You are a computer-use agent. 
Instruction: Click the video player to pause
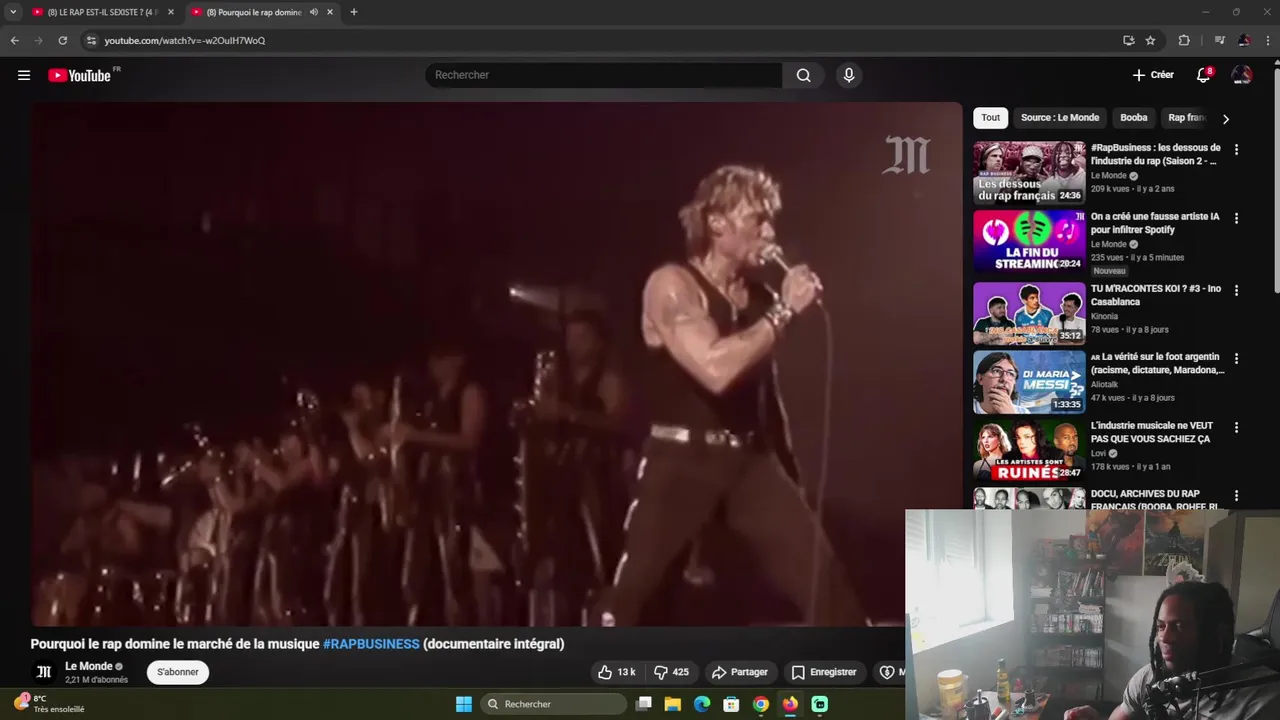(x=495, y=364)
